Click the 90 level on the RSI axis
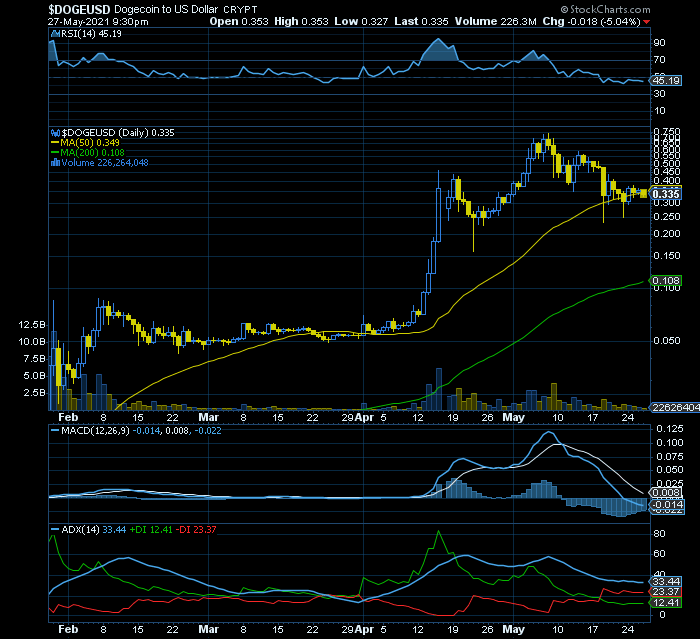Image resolution: width=700 pixels, height=639 pixels. (x=659, y=43)
